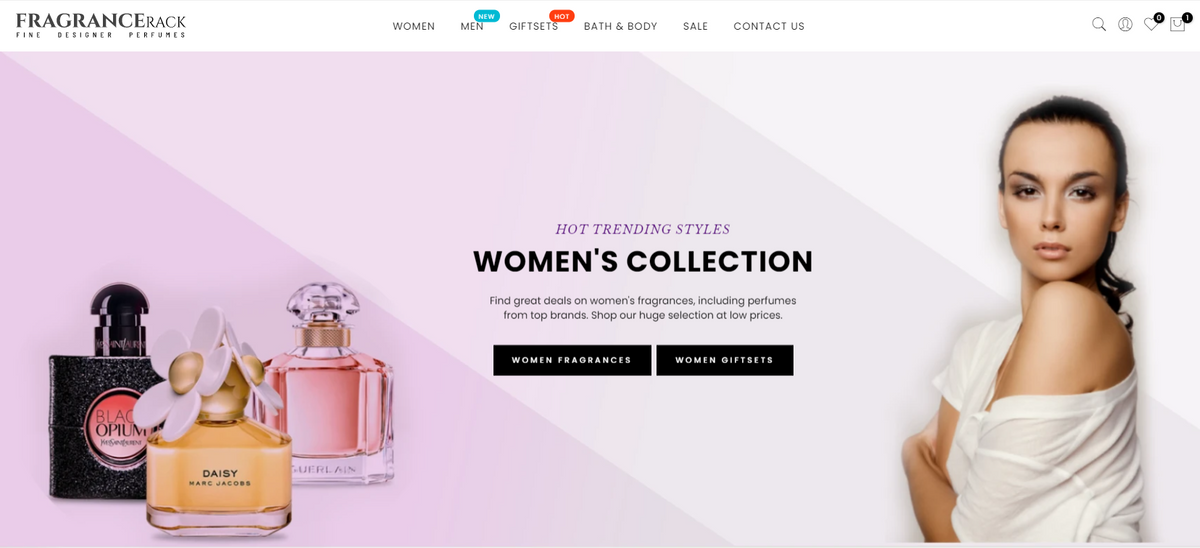Image resolution: width=1200 pixels, height=548 pixels.
Task: Click the NEW badge above Men
Action: (x=487, y=16)
